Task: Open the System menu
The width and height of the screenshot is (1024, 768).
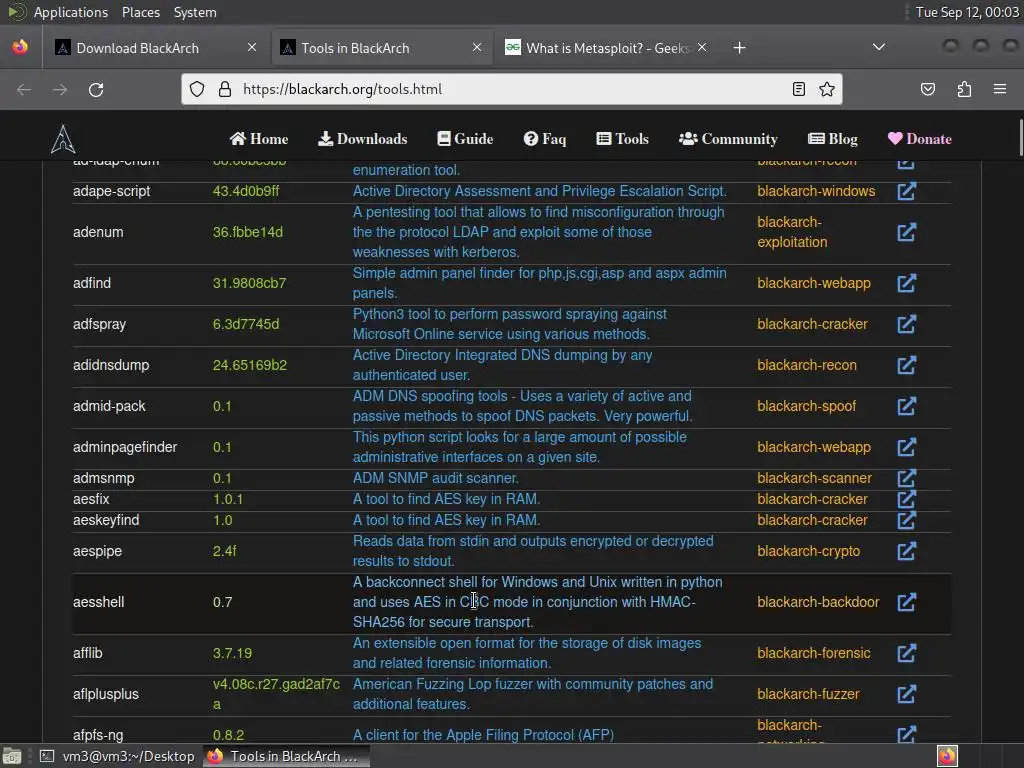Action: [x=195, y=12]
